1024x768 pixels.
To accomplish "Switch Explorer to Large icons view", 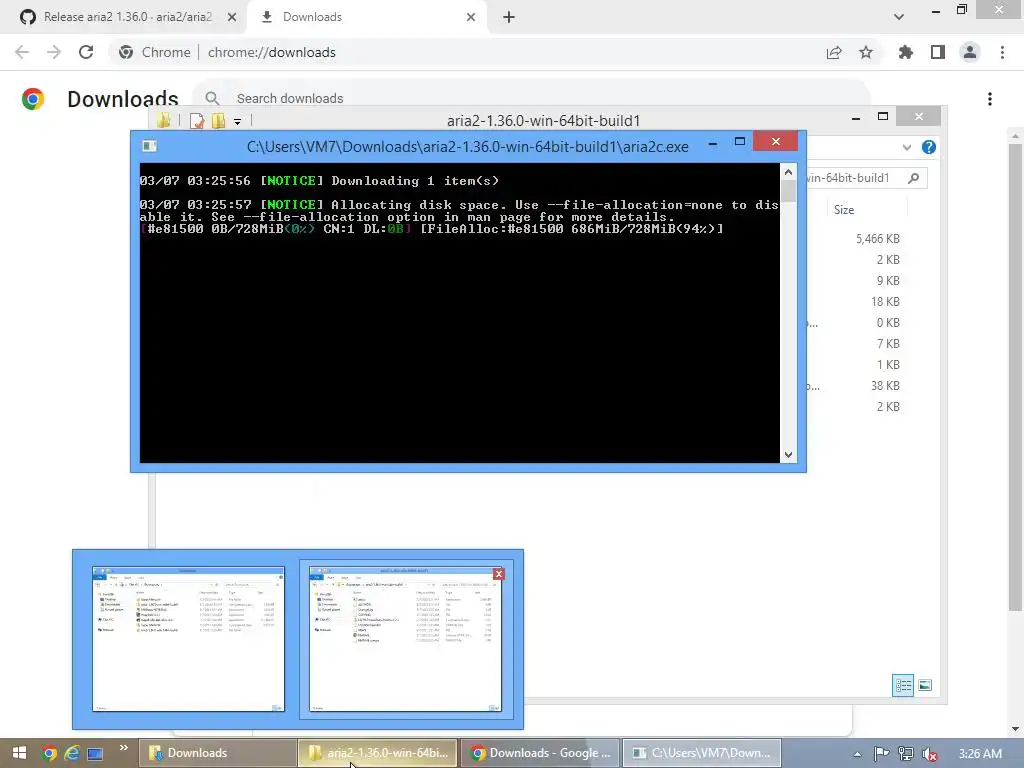I will pos(925,685).
